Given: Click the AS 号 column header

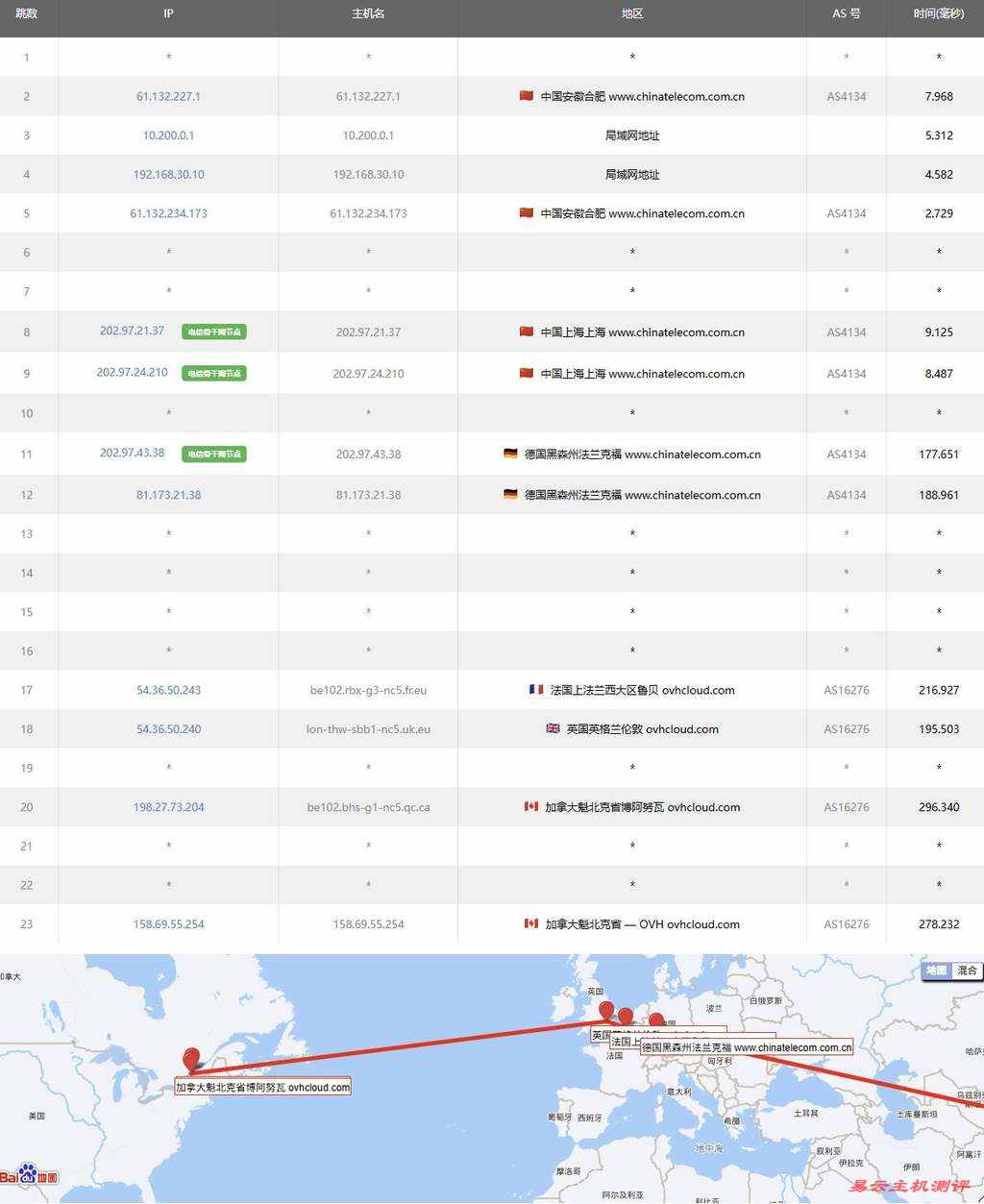Looking at the screenshot, I should pyautogui.click(x=846, y=13).
